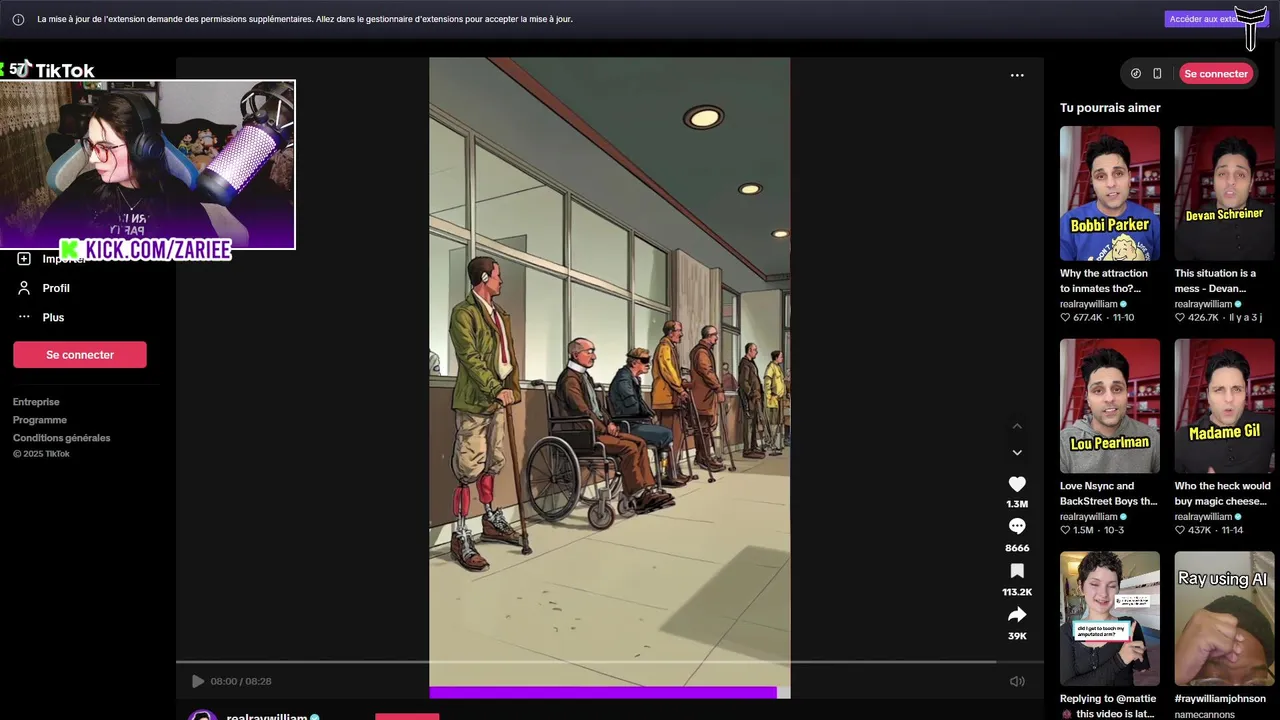Click the 1.3M likes counter
This screenshot has height=720, width=1280.
[x=1017, y=504]
